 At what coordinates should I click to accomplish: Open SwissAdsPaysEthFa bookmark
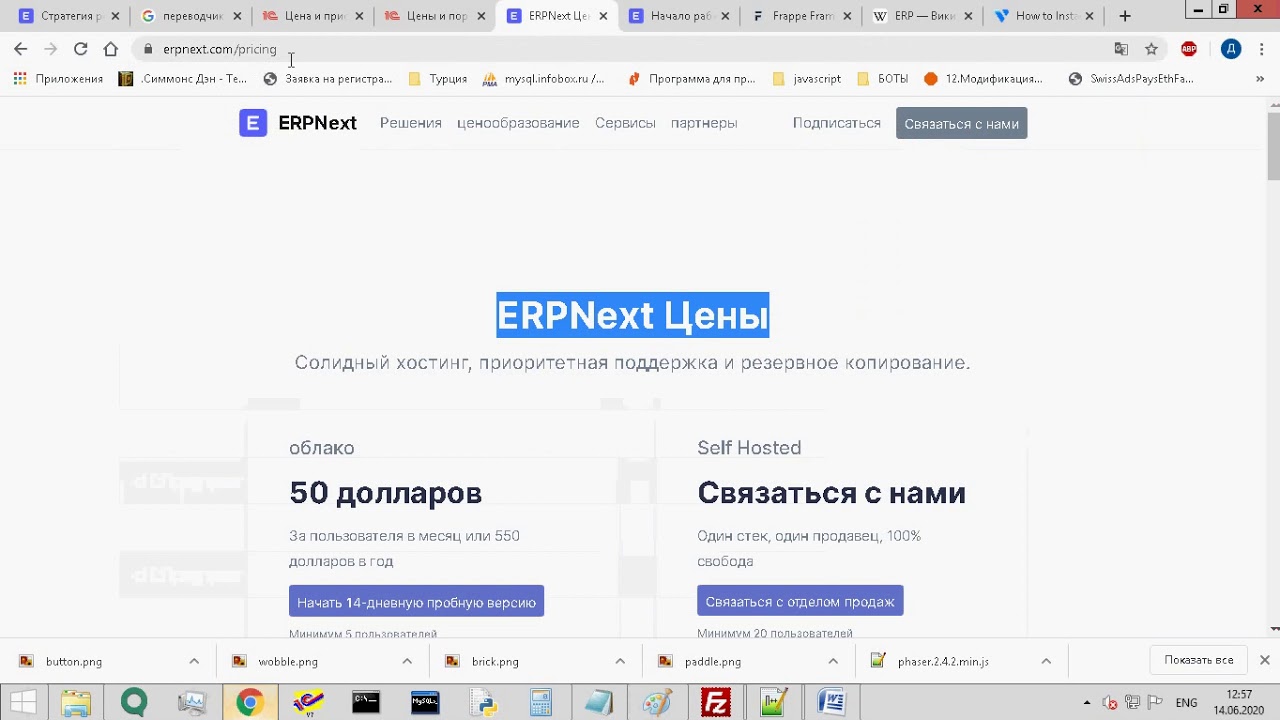click(1131, 79)
